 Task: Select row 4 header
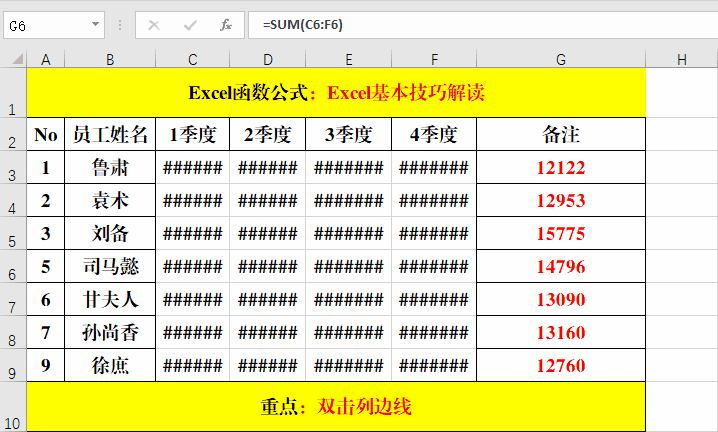point(13,200)
